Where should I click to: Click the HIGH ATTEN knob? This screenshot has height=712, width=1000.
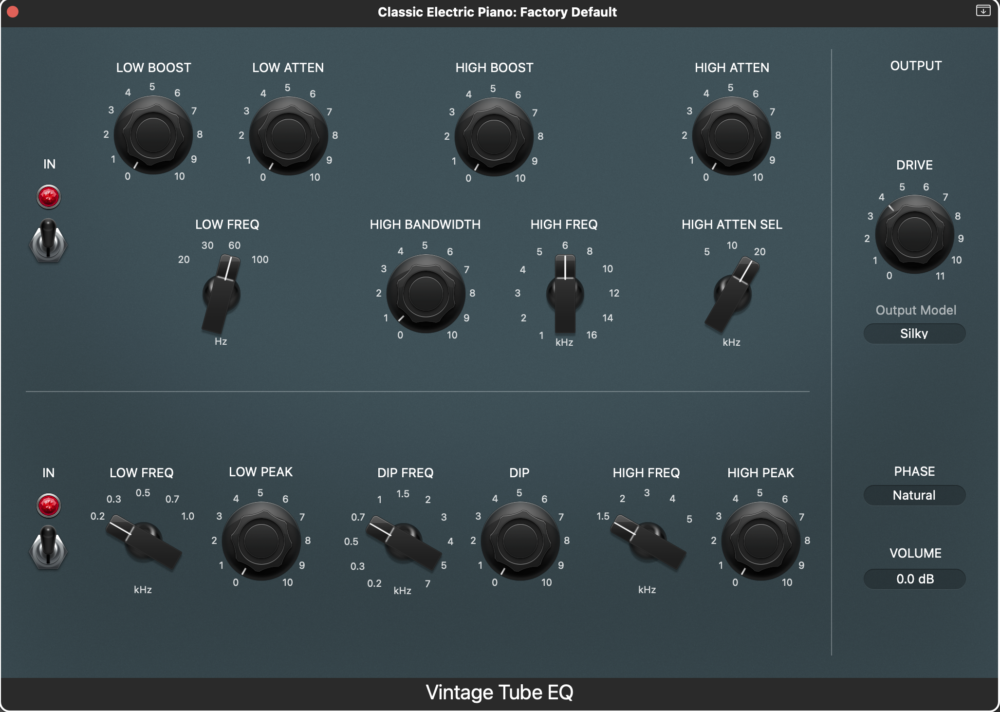point(731,133)
